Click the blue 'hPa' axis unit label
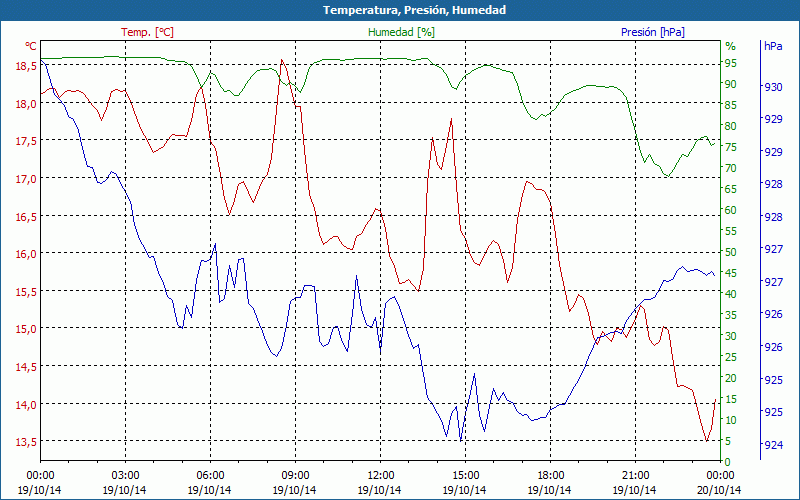This screenshot has width=800, height=500. pyautogui.click(x=773, y=46)
